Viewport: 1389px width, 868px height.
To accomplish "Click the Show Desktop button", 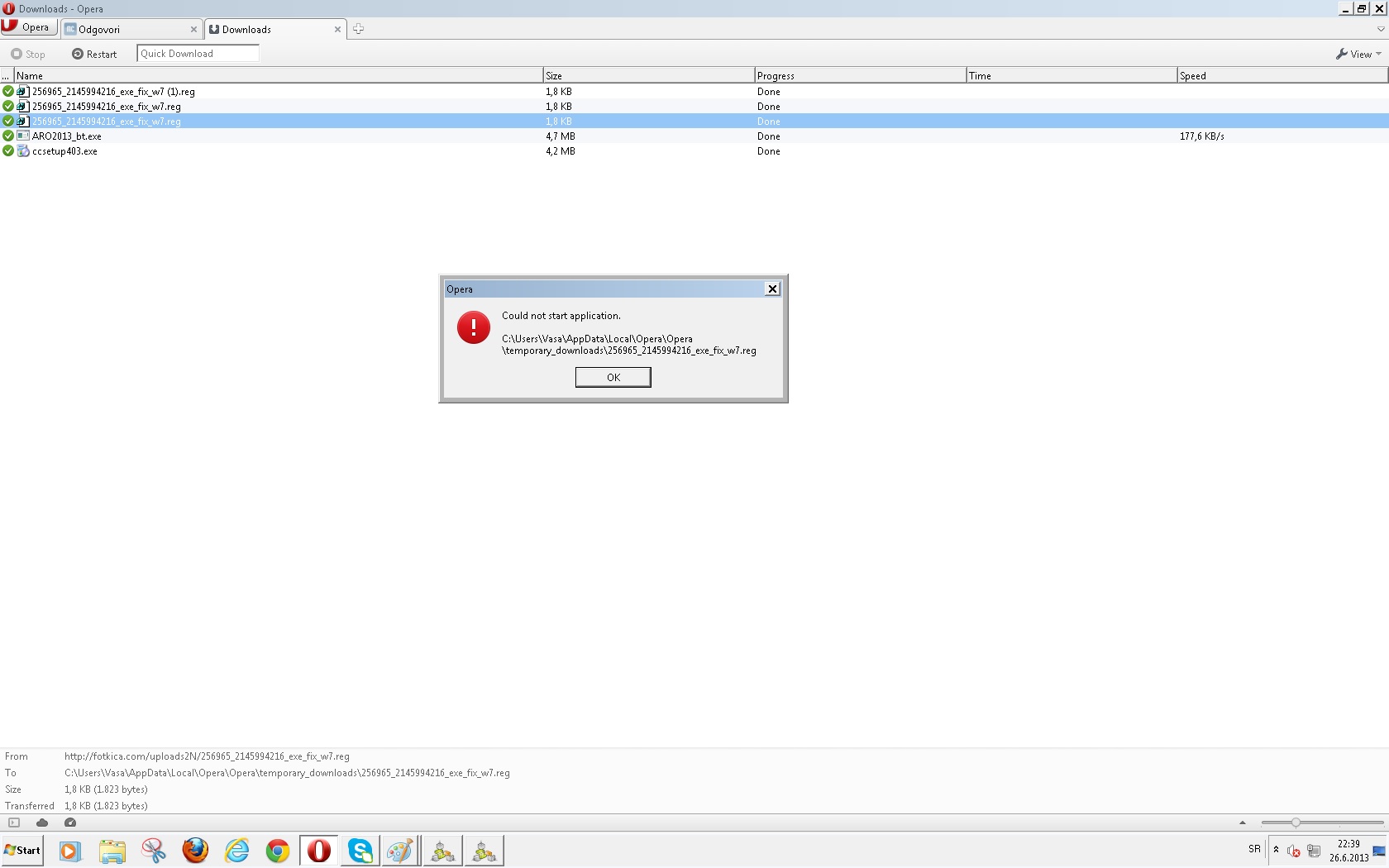I will [x=1380, y=851].
